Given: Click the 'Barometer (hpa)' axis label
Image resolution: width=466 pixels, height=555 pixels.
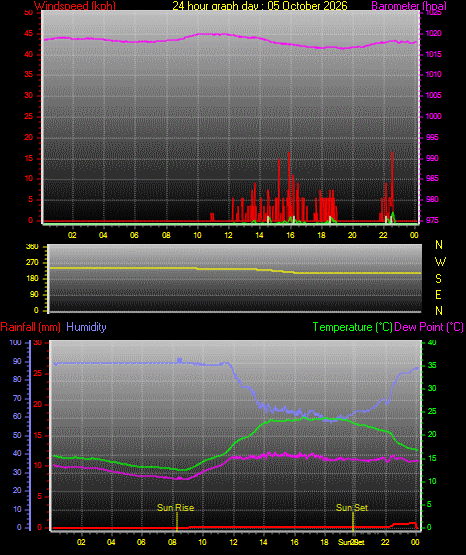Looking at the screenshot, I should point(409,6).
